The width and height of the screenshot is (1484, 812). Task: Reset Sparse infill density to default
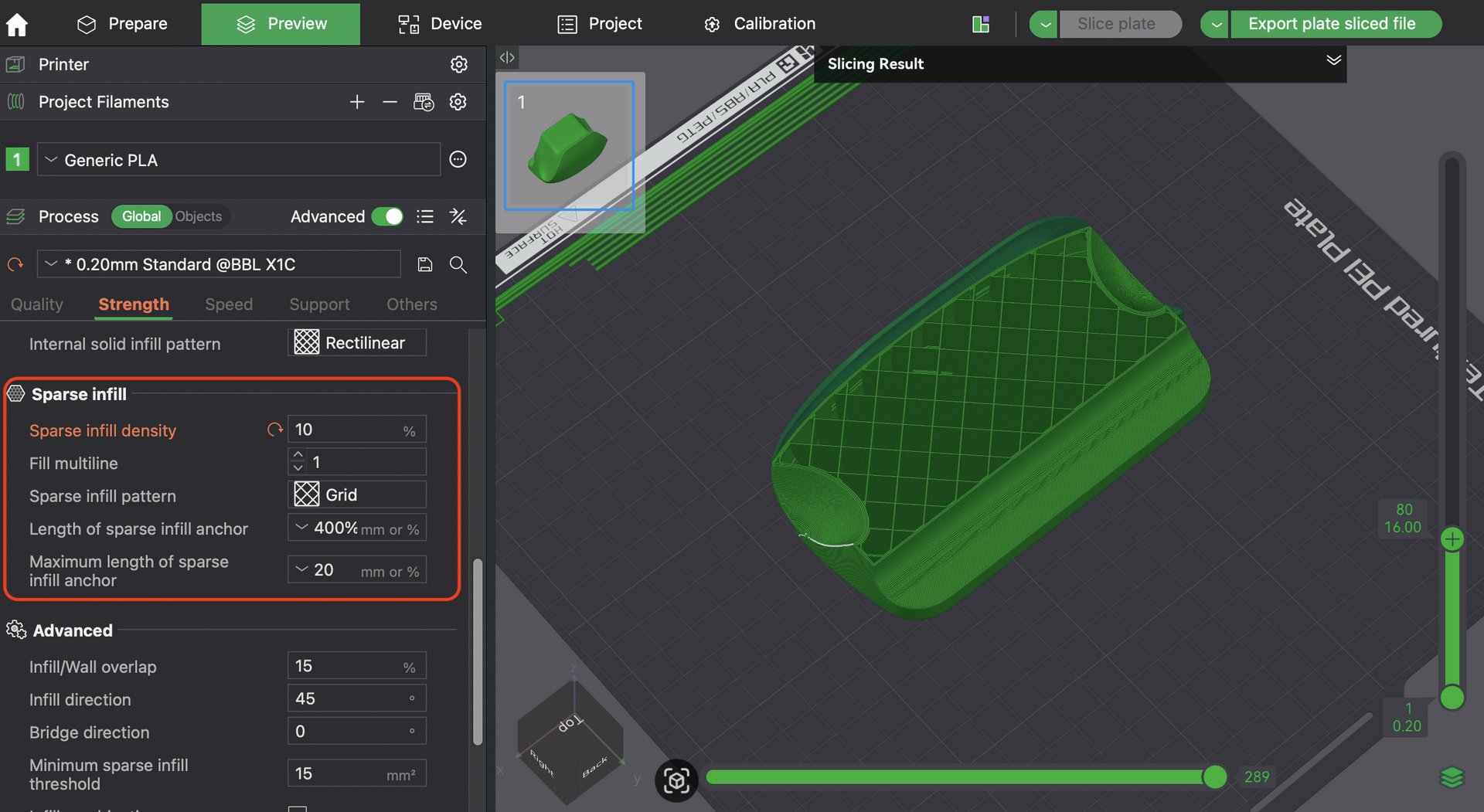point(274,430)
